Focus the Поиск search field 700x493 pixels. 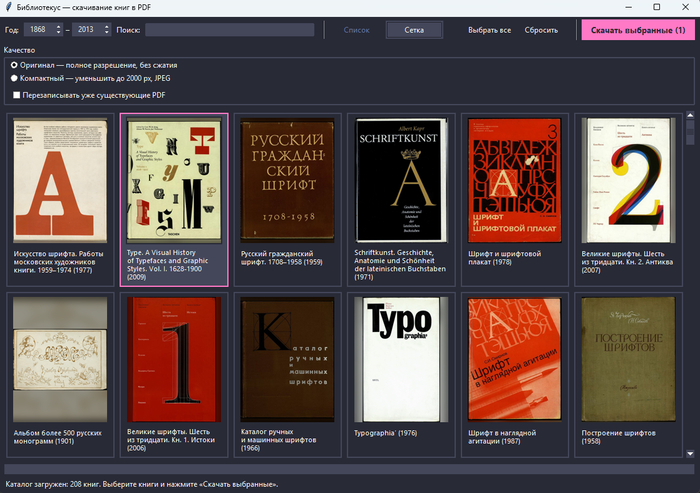click(x=229, y=30)
